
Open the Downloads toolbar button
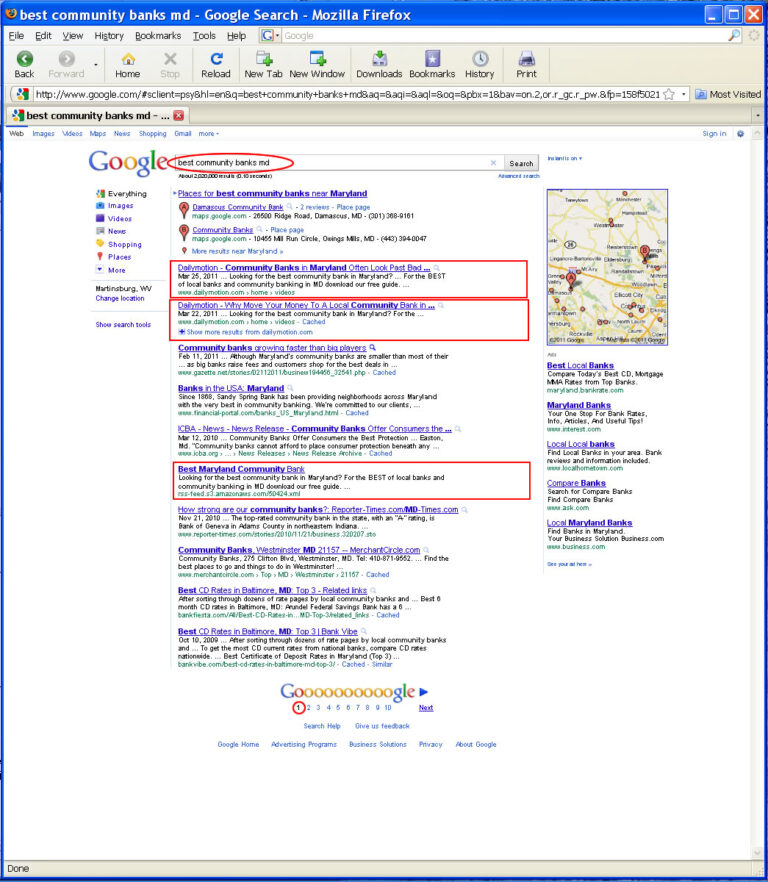point(379,65)
